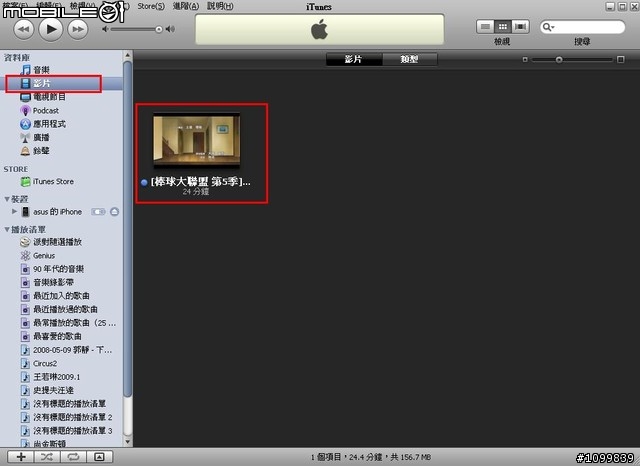640x466 pixels.
Task: Toggle shuffle playback button
Action: (47, 457)
